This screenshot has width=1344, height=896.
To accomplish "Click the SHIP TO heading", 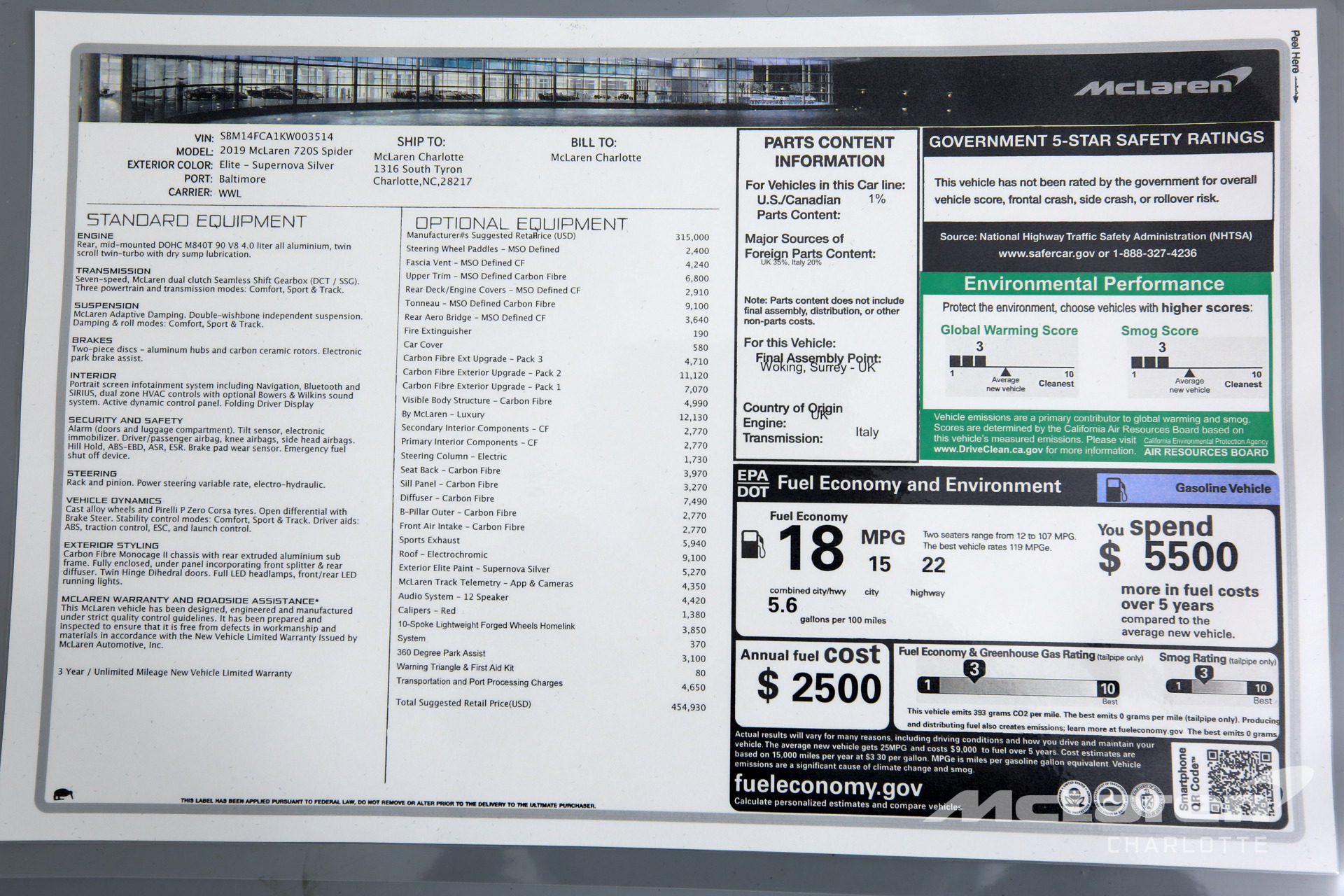I will point(421,142).
